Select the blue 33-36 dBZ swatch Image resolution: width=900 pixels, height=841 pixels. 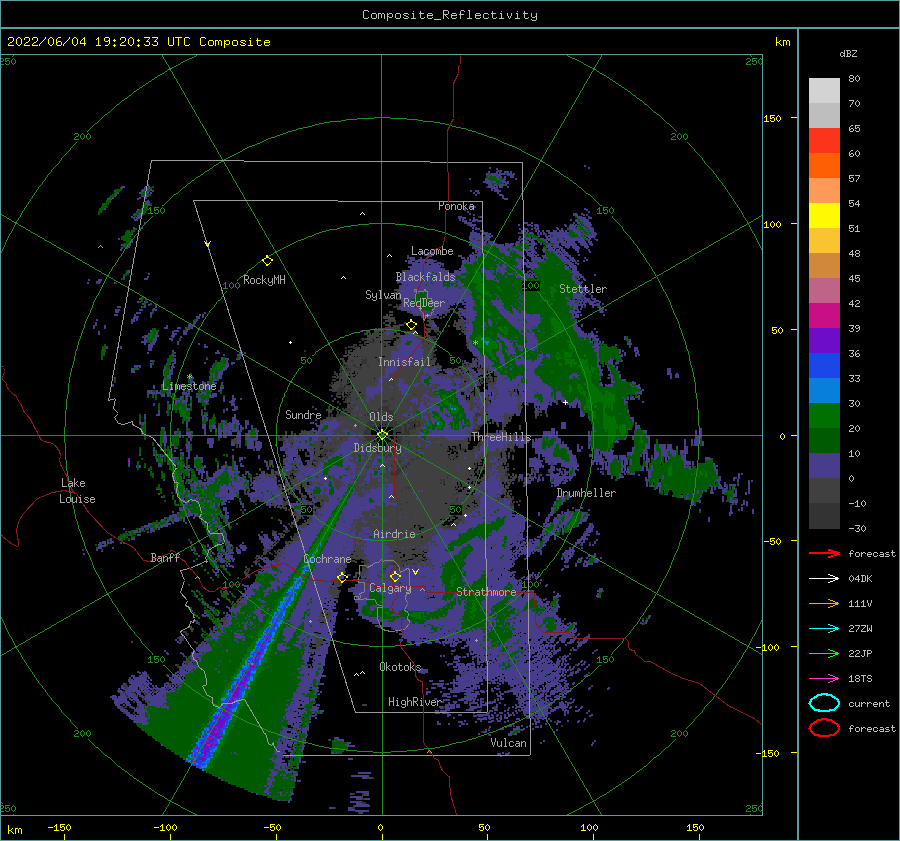[824, 366]
